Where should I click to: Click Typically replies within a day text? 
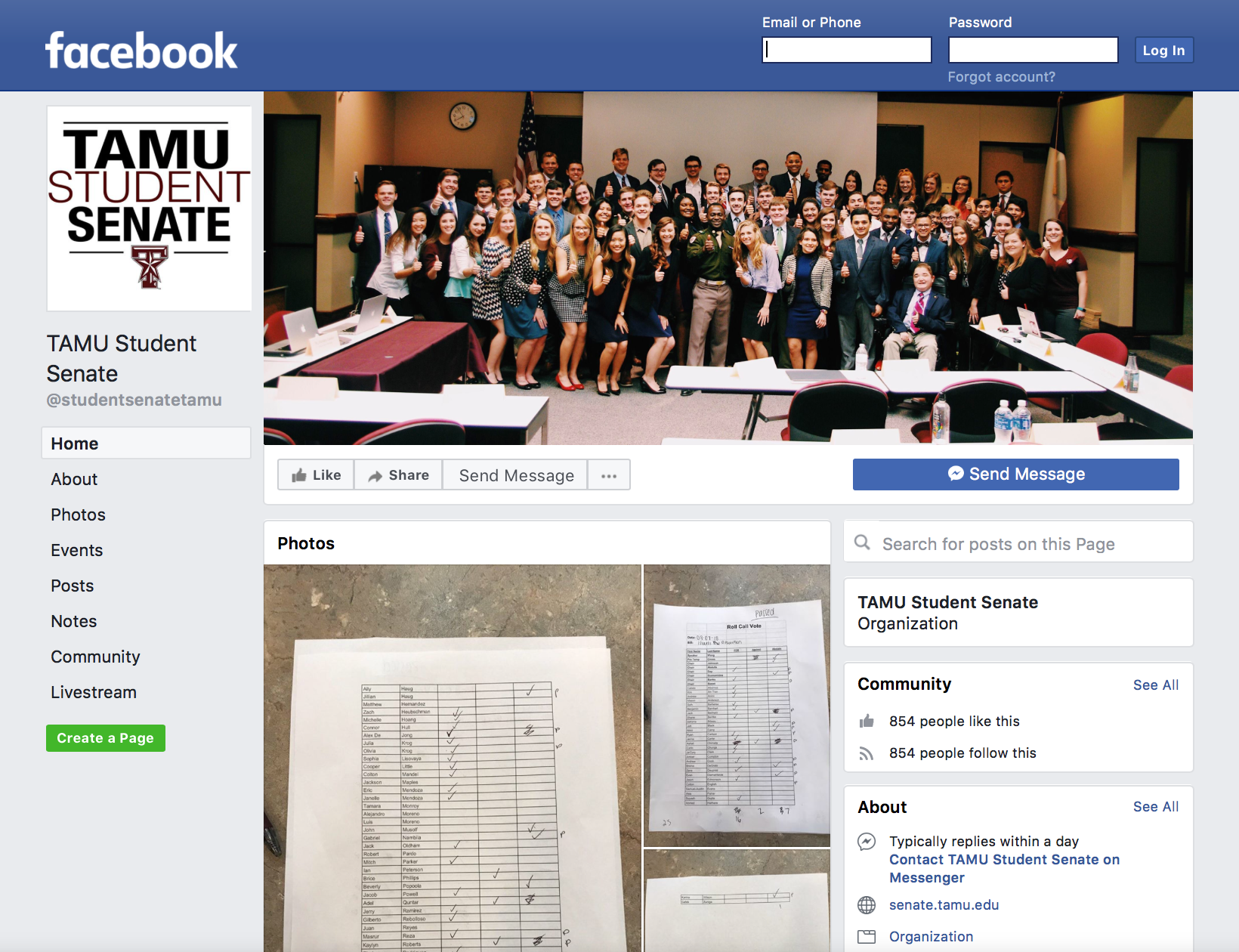click(984, 842)
